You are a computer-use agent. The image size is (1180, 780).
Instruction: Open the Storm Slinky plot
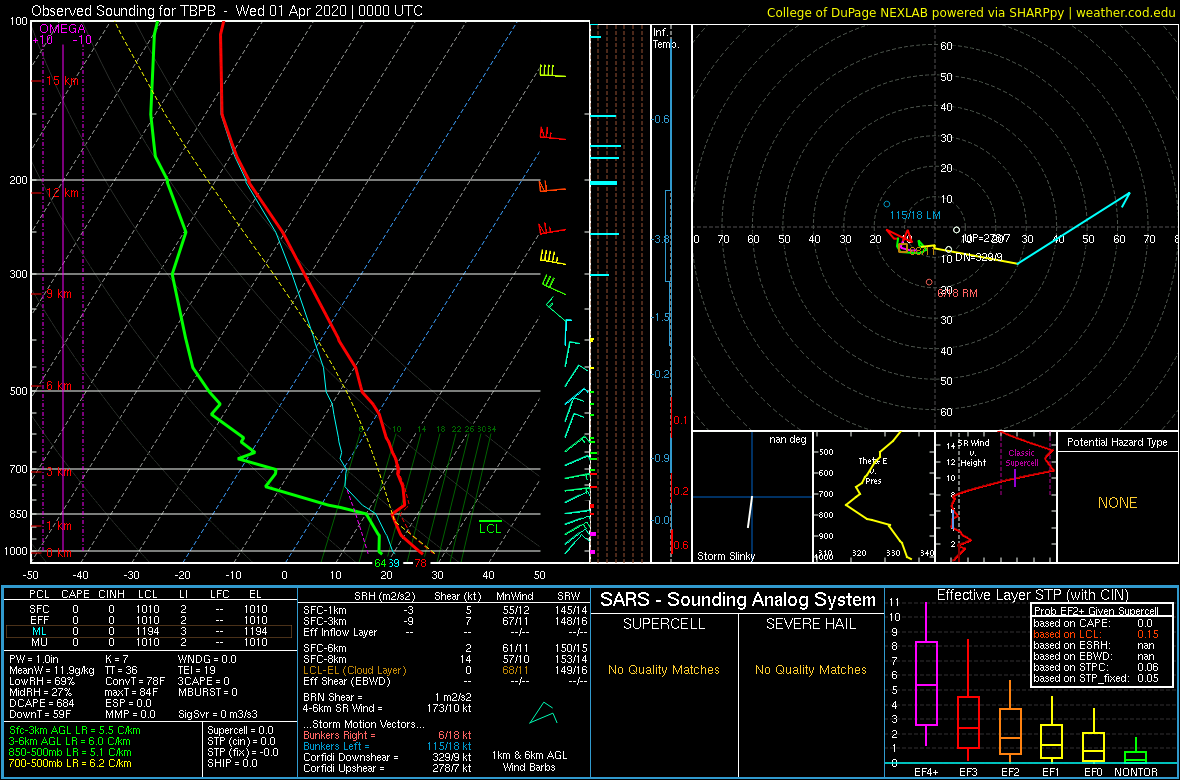pos(752,497)
